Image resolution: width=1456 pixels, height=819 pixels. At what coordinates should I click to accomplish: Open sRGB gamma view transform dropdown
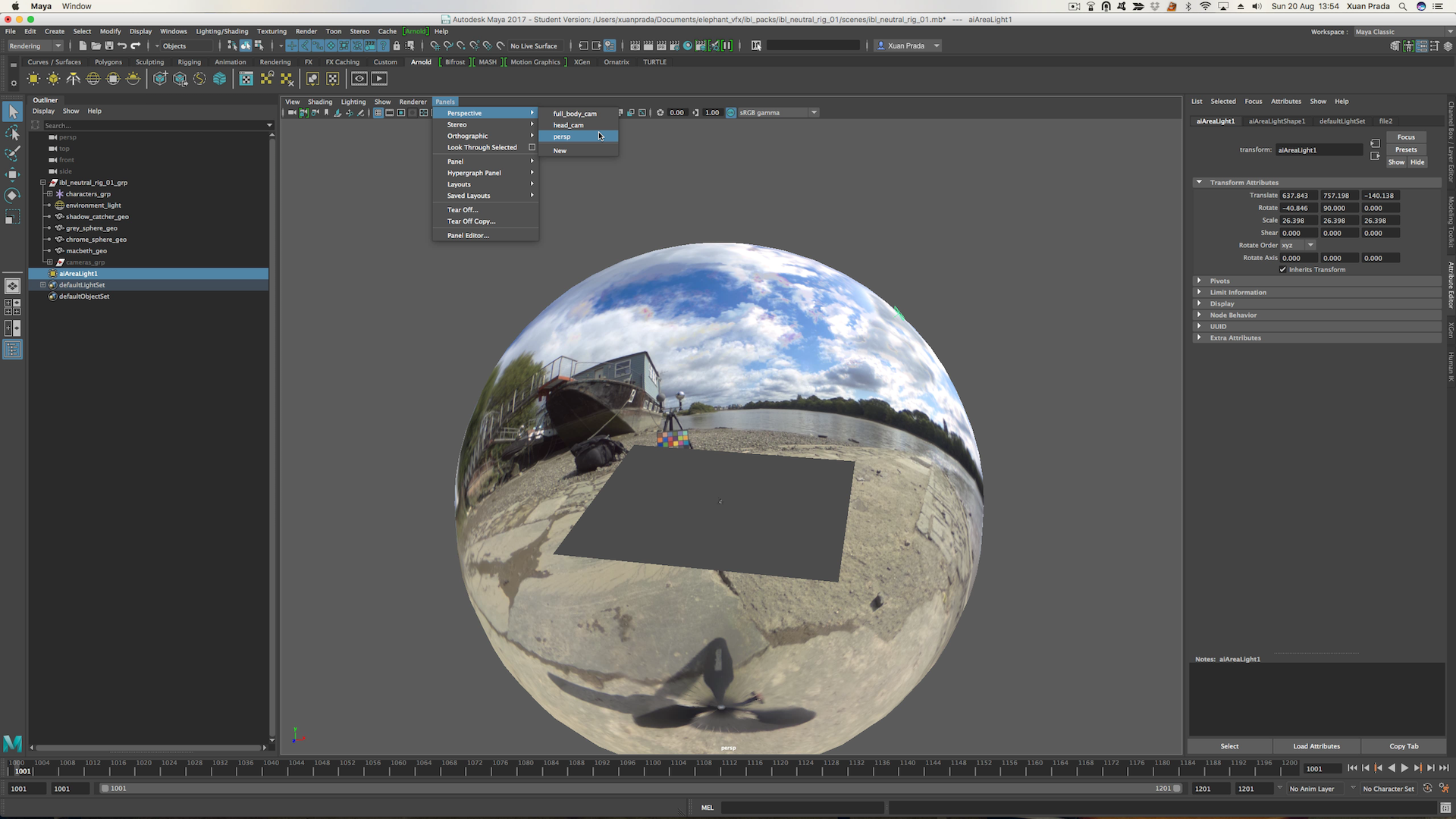(778, 113)
